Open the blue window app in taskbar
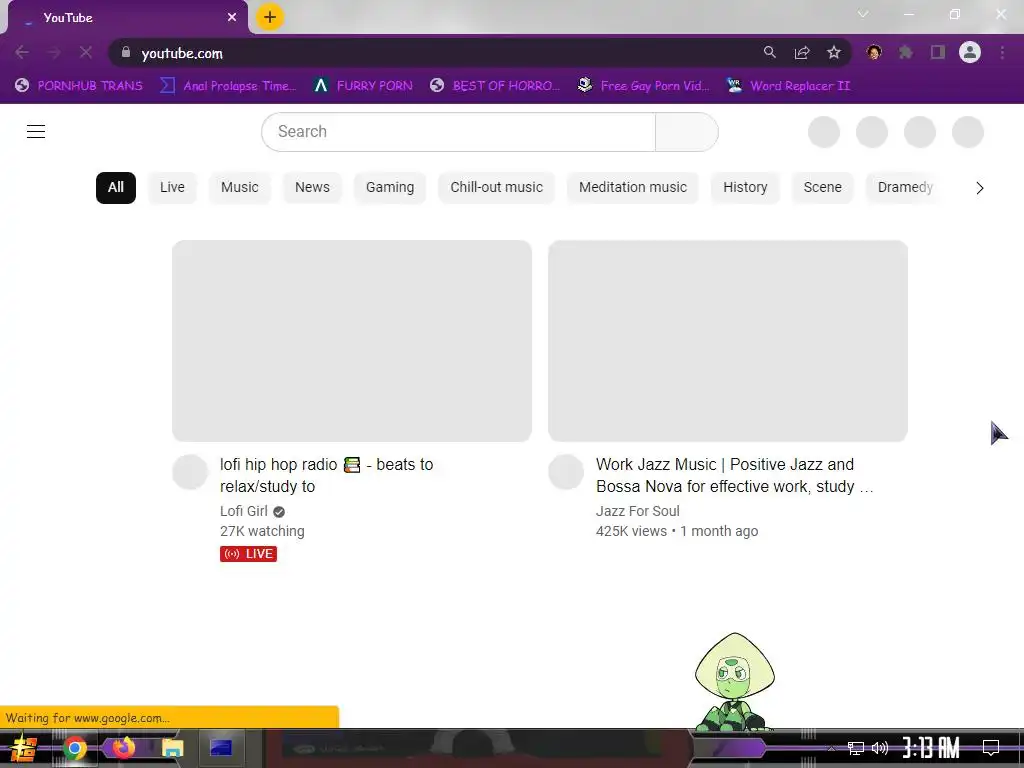The height and width of the screenshot is (768, 1024). point(221,748)
